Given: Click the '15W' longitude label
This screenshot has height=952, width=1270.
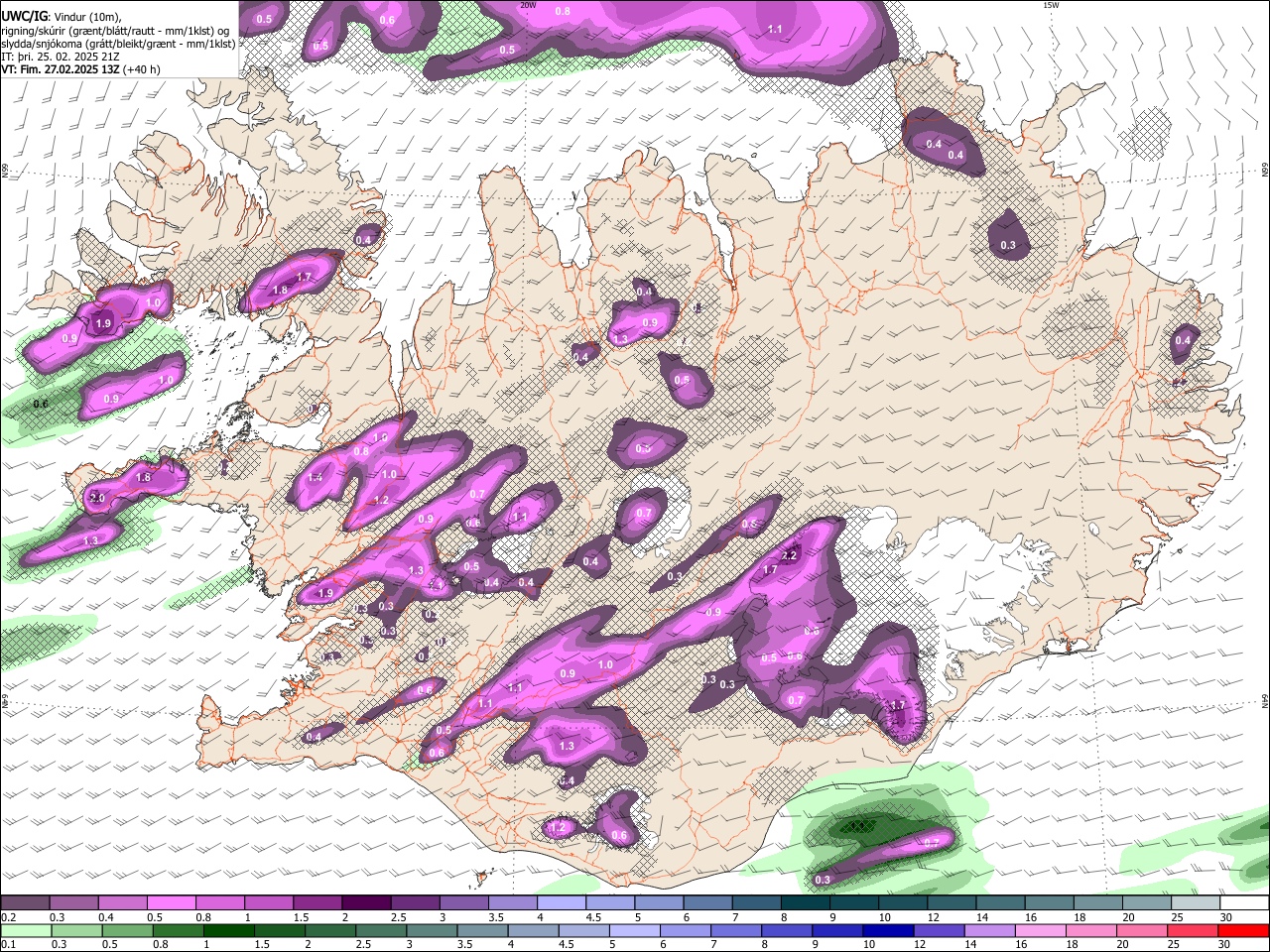Looking at the screenshot, I should (x=1051, y=5).
